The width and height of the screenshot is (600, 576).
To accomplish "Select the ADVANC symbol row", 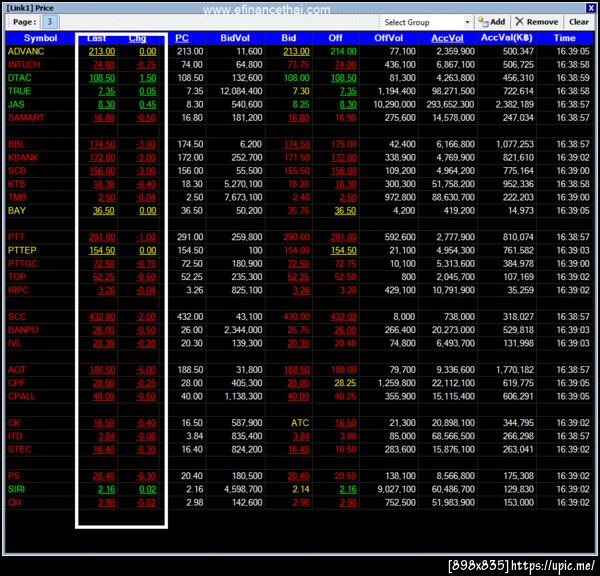I will click(x=298, y=51).
